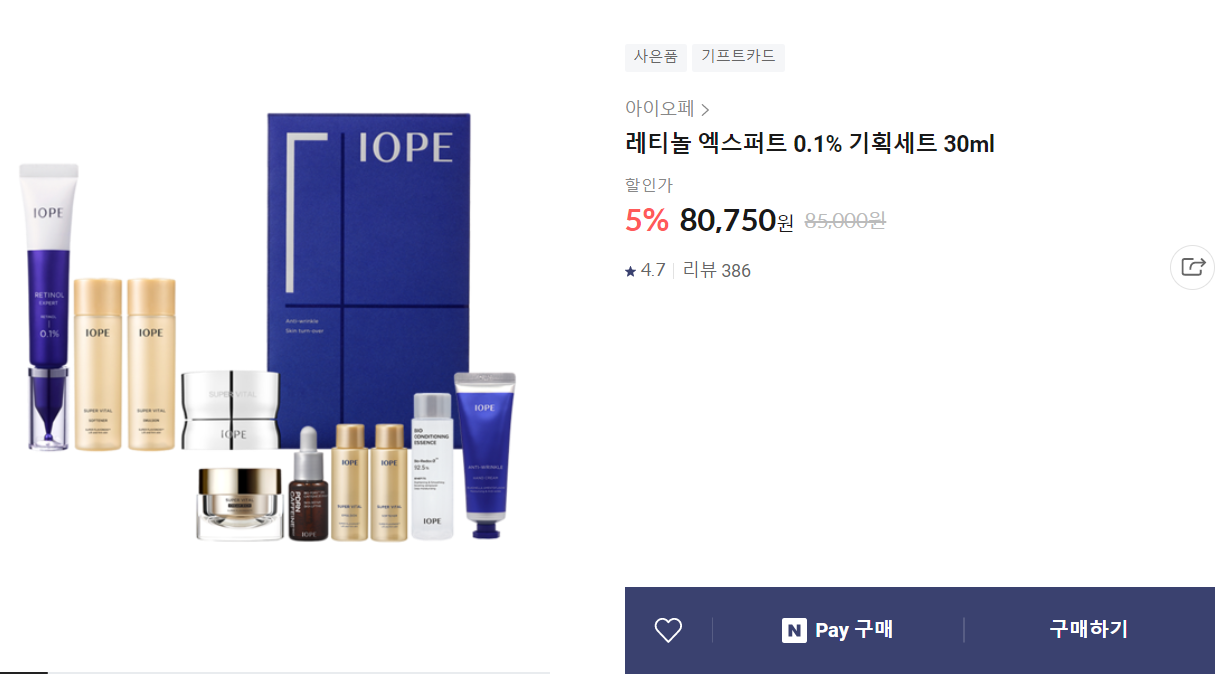
Task: Click the Bio Conditioning Essence bottle image
Action: click(x=432, y=467)
